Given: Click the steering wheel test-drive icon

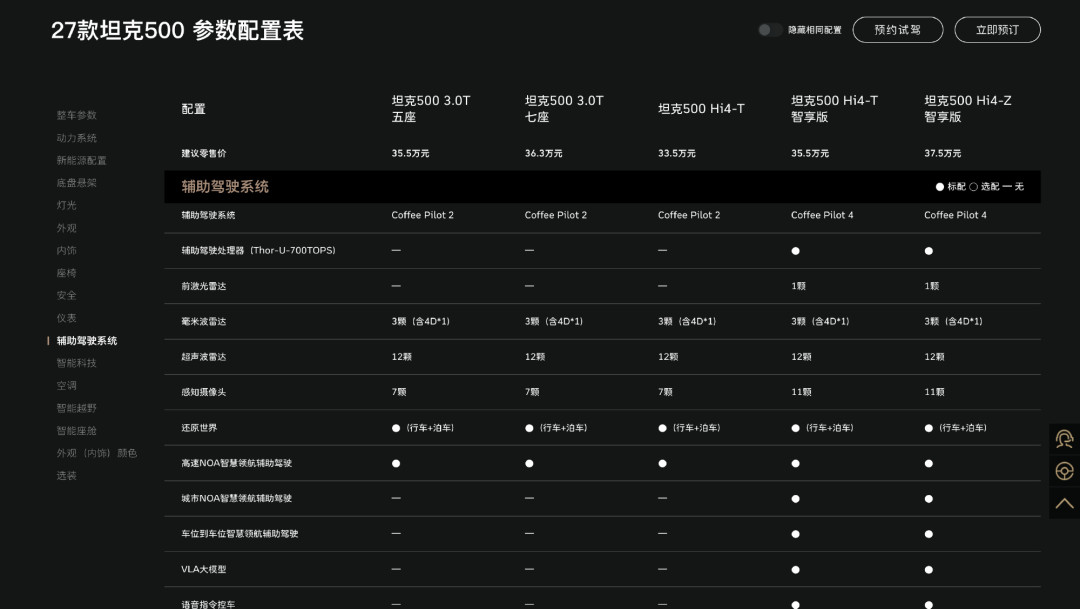Looking at the screenshot, I should pos(1064,471).
